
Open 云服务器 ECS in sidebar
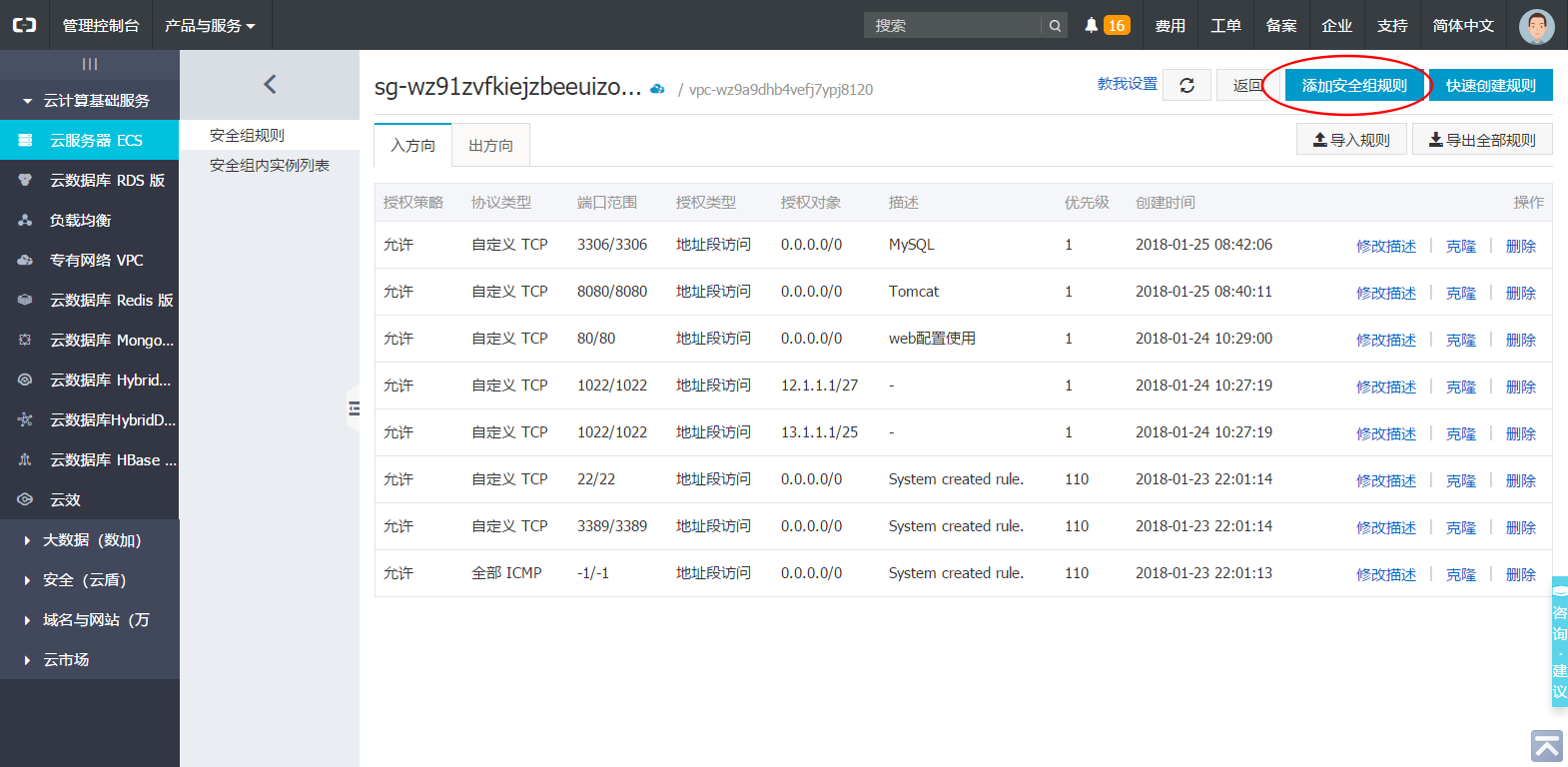[x=90, y=140]
